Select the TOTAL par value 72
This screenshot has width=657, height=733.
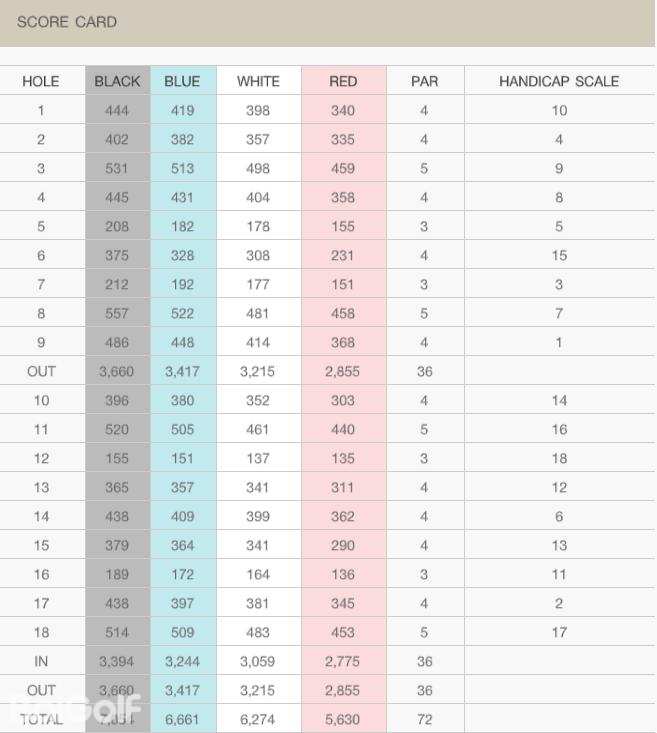(x=424, y=720)
